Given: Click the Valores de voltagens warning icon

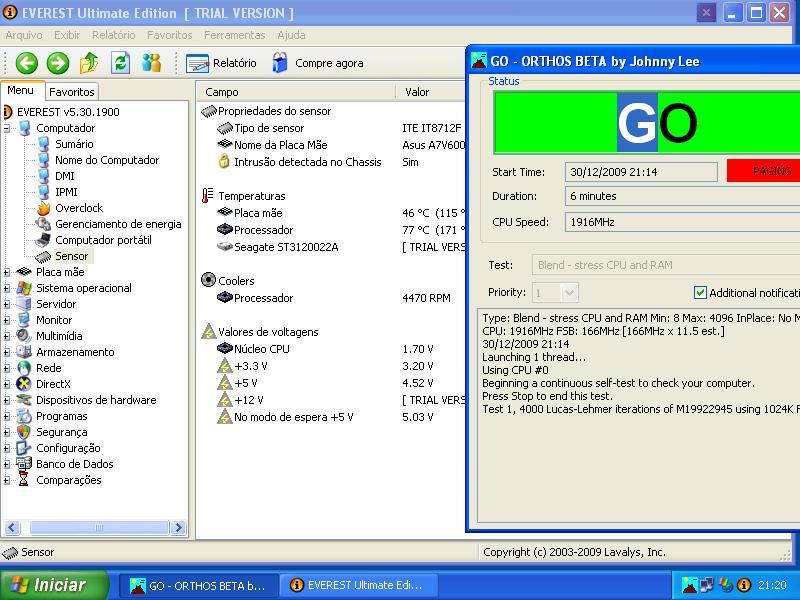Looking at the screenshot, I should [208, 332].
